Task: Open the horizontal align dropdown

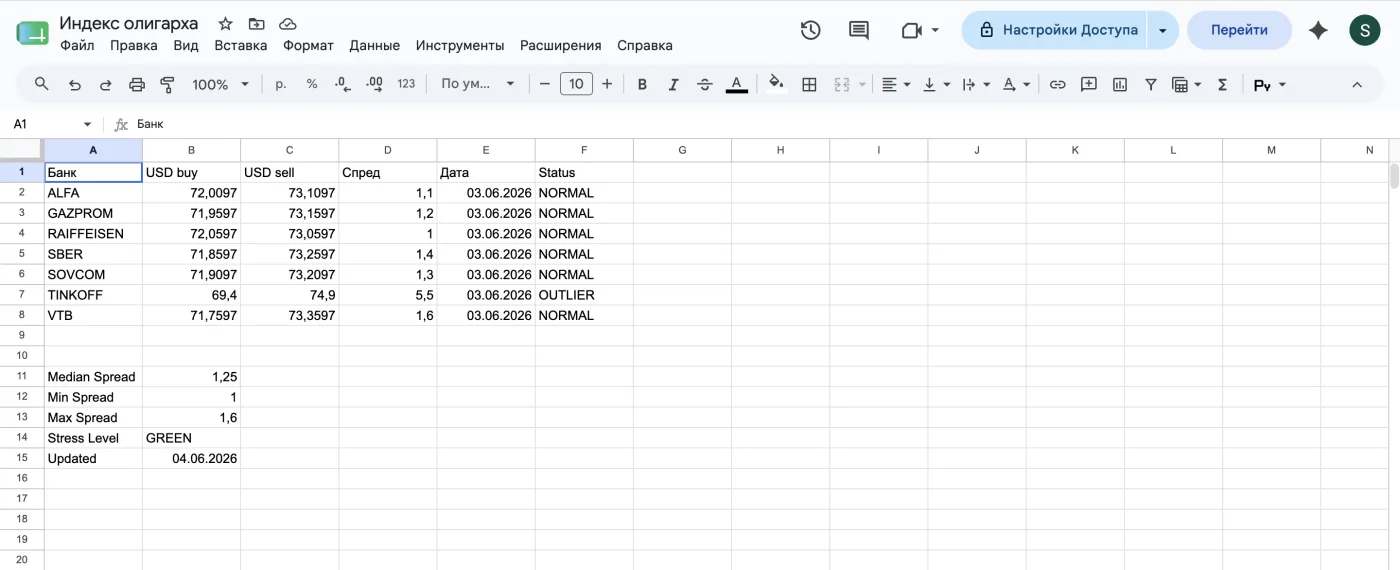Action: click(x=896, y=84)
